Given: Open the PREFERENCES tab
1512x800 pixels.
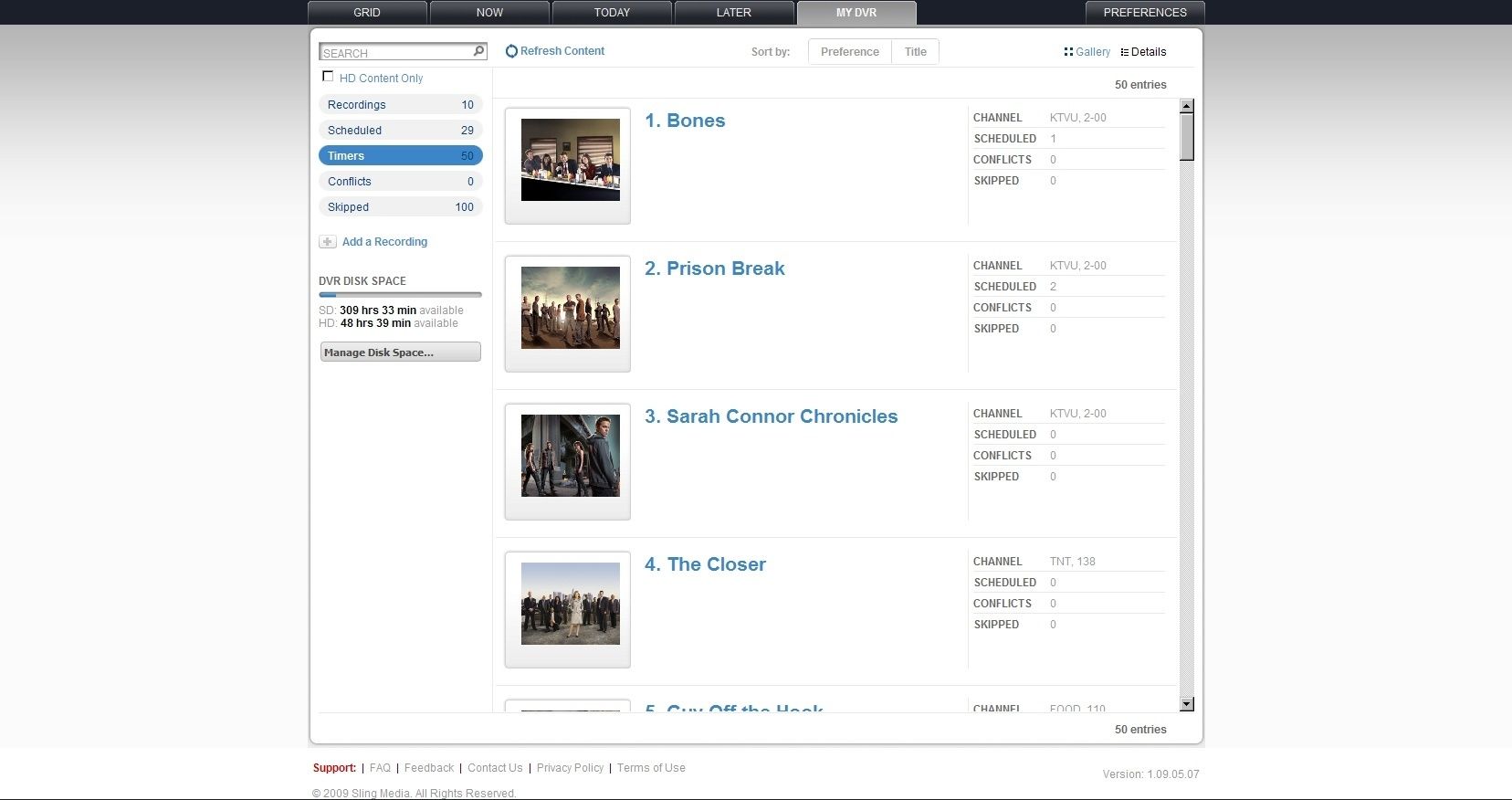Looking at the screenshot, I should [1145, 13].
